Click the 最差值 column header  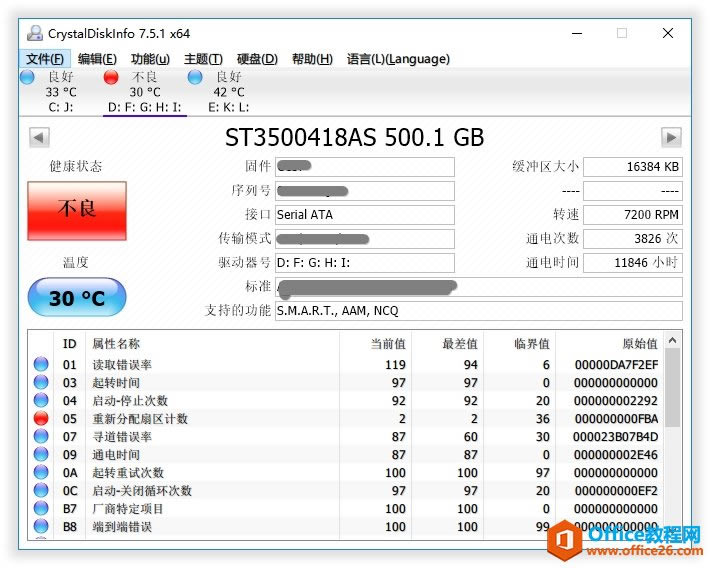click(x=447, y=344)
